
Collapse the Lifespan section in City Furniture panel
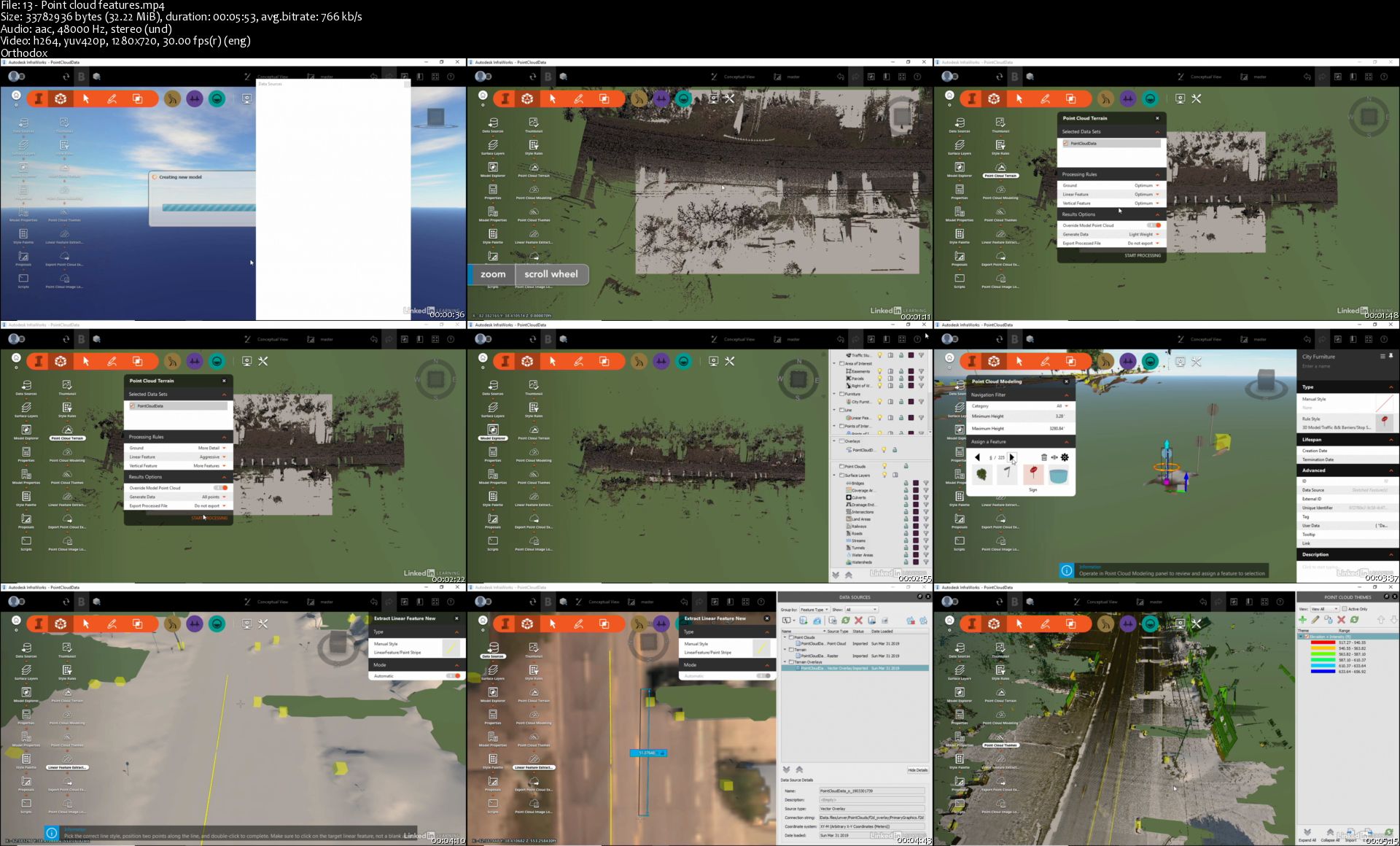pyautogui.click(x=1391, y=440)
